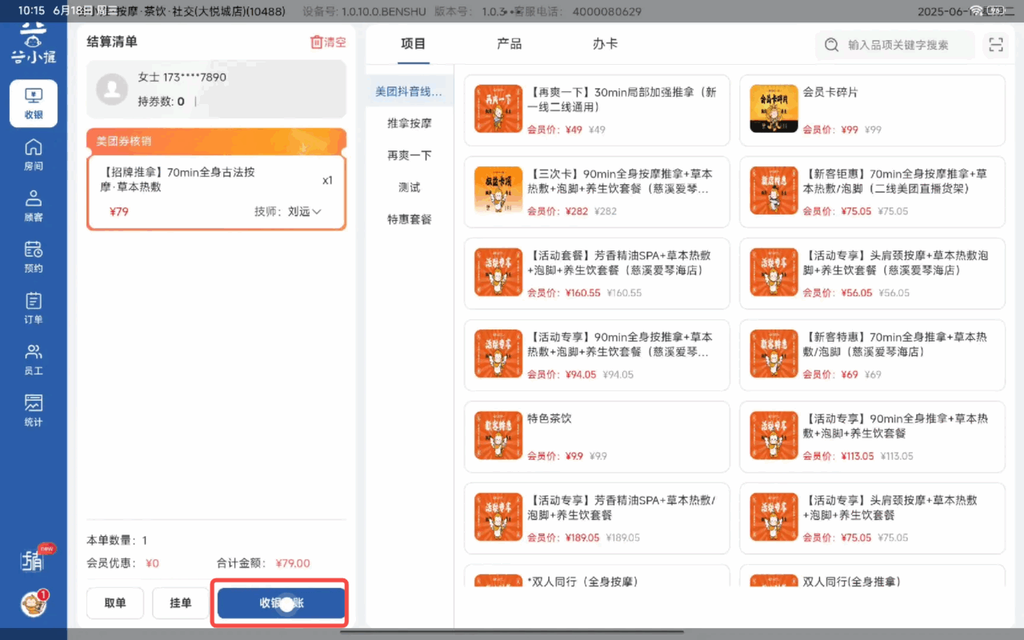
Task: Select the 测试 category
Action: [409, 187]
